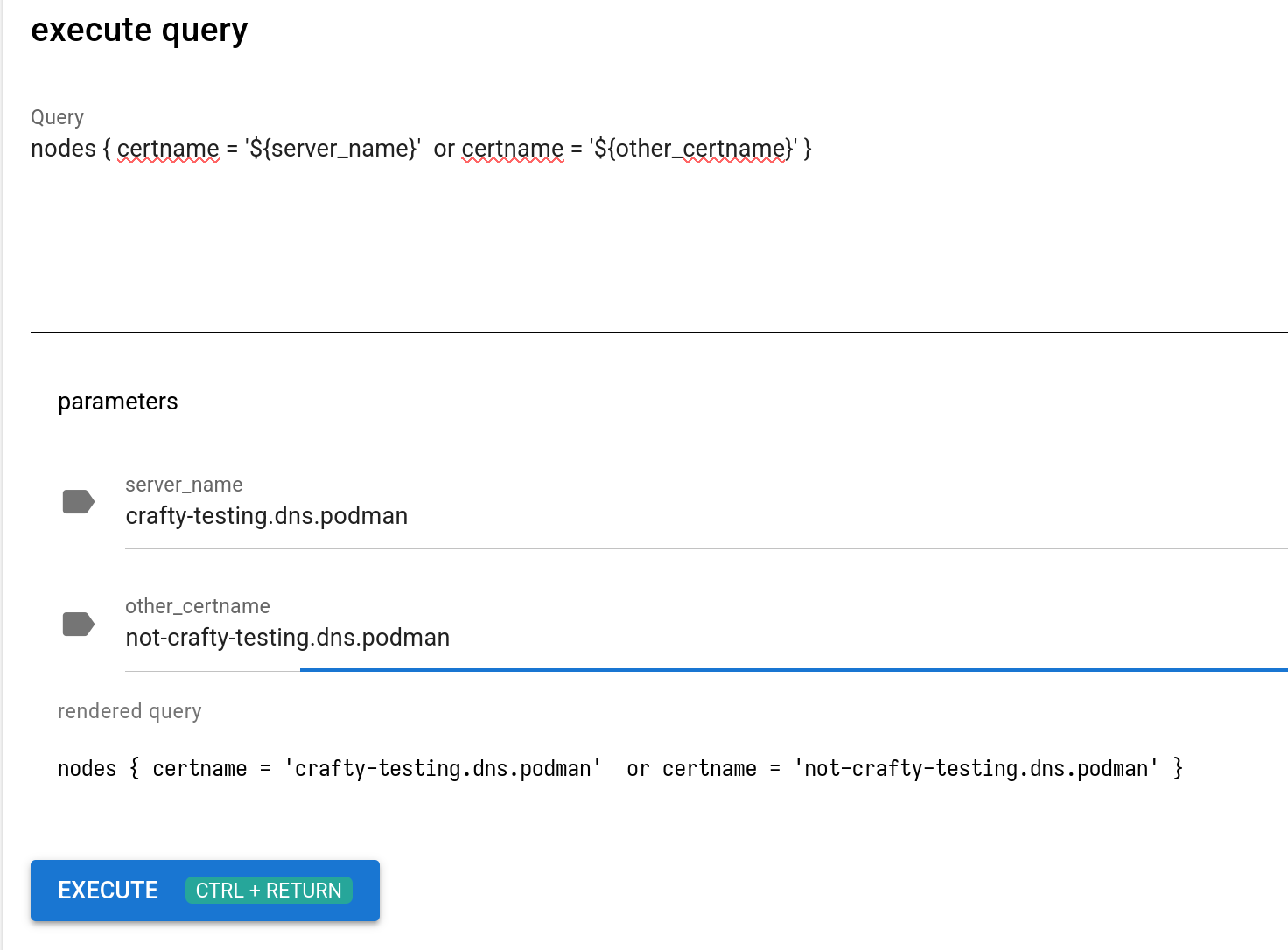Click the server_name field label

tap(184, 484)
